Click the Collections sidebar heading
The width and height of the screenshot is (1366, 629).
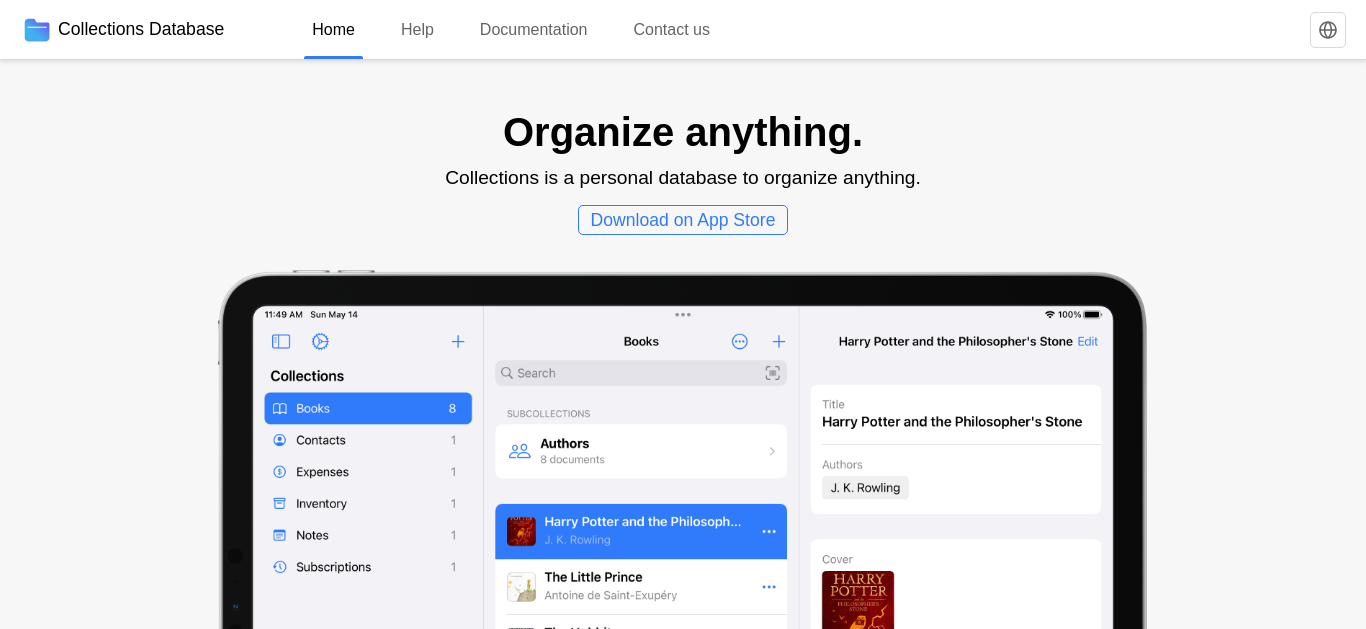307,376
